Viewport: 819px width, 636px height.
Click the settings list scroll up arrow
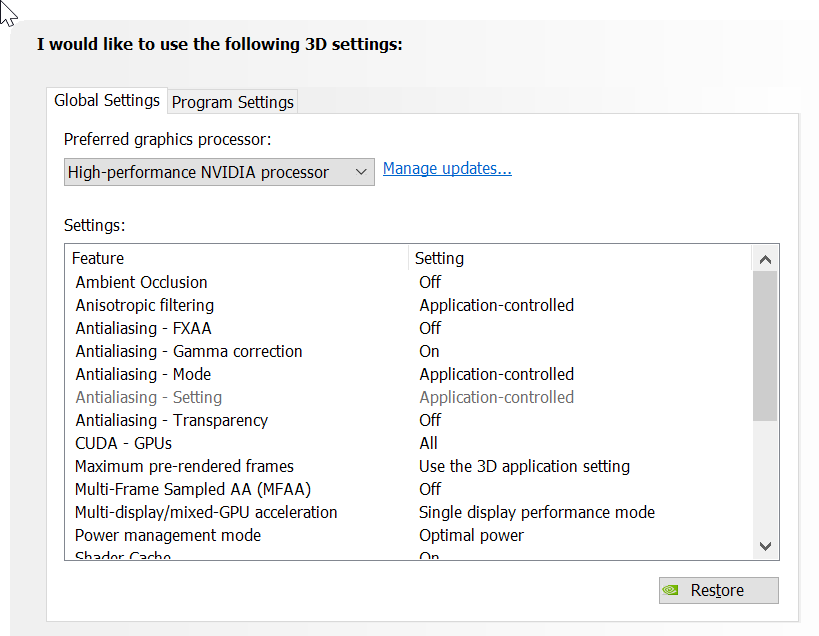765,260
